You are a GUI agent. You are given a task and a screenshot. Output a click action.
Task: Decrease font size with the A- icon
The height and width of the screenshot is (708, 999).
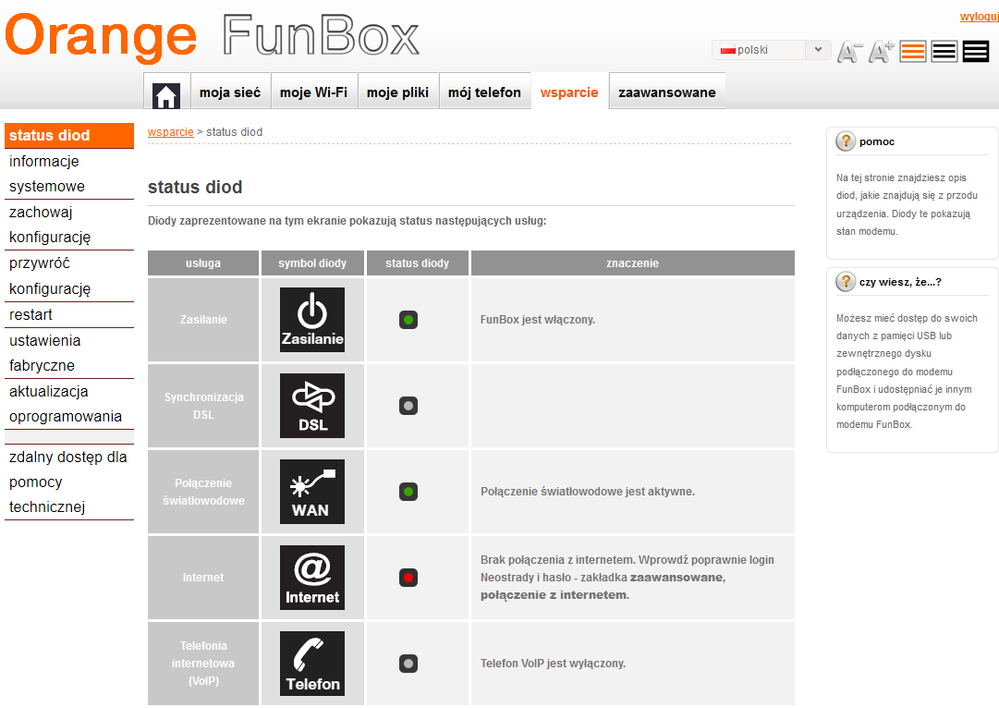click(849, 50)
